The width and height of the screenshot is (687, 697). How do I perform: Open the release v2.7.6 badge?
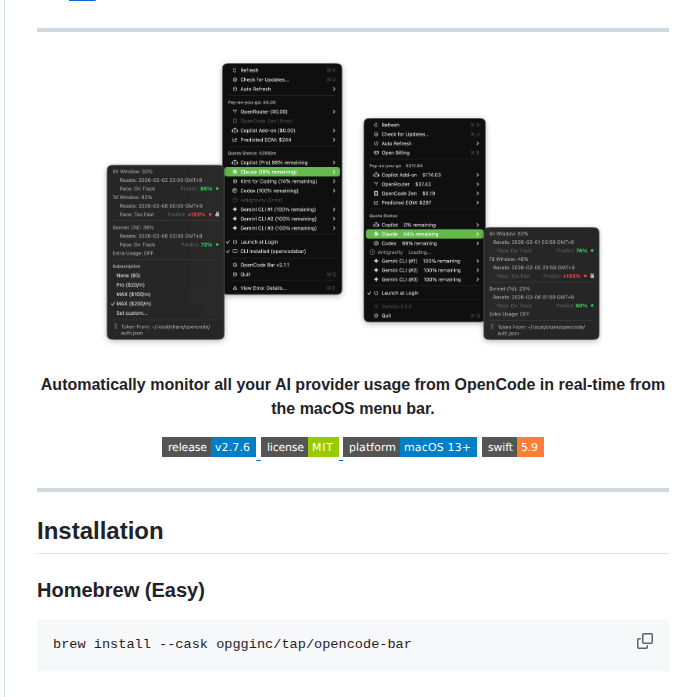[x=209, y=447]
